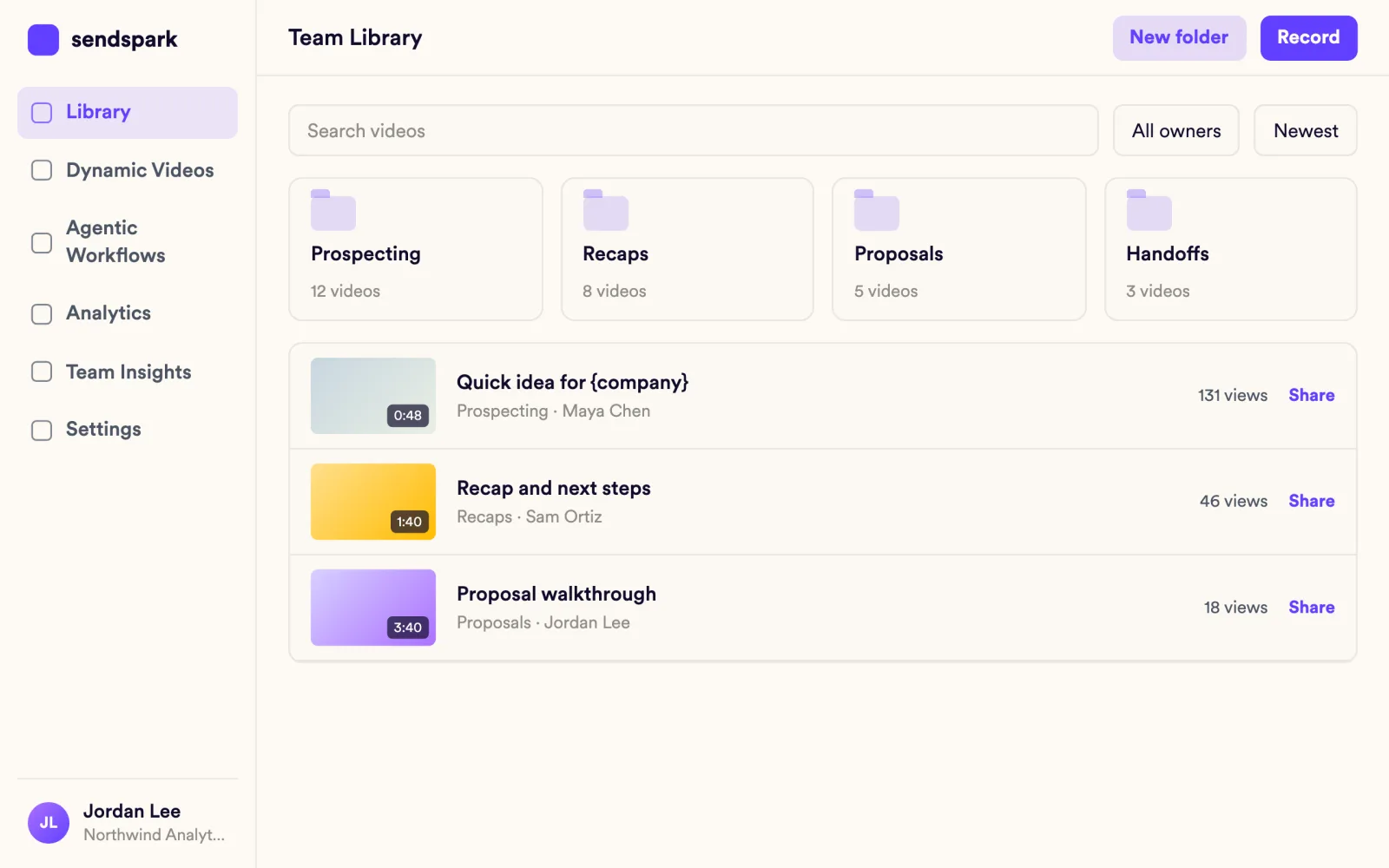Open the All owners filter dropdown
1389x868 pixels.
(1176, 130)
